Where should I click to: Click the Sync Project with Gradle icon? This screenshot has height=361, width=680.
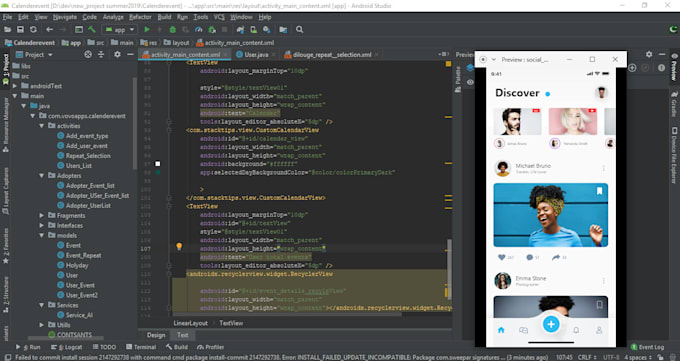click(240, 30)
